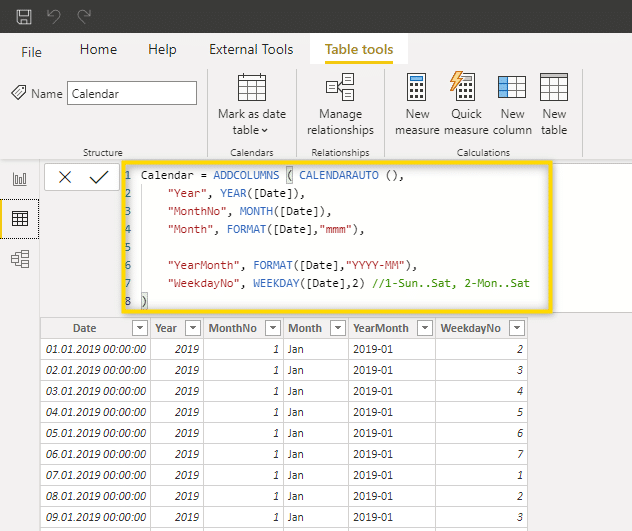Create a Quick measure
Screen dimensions: 632x531
[x=466, y=105]
